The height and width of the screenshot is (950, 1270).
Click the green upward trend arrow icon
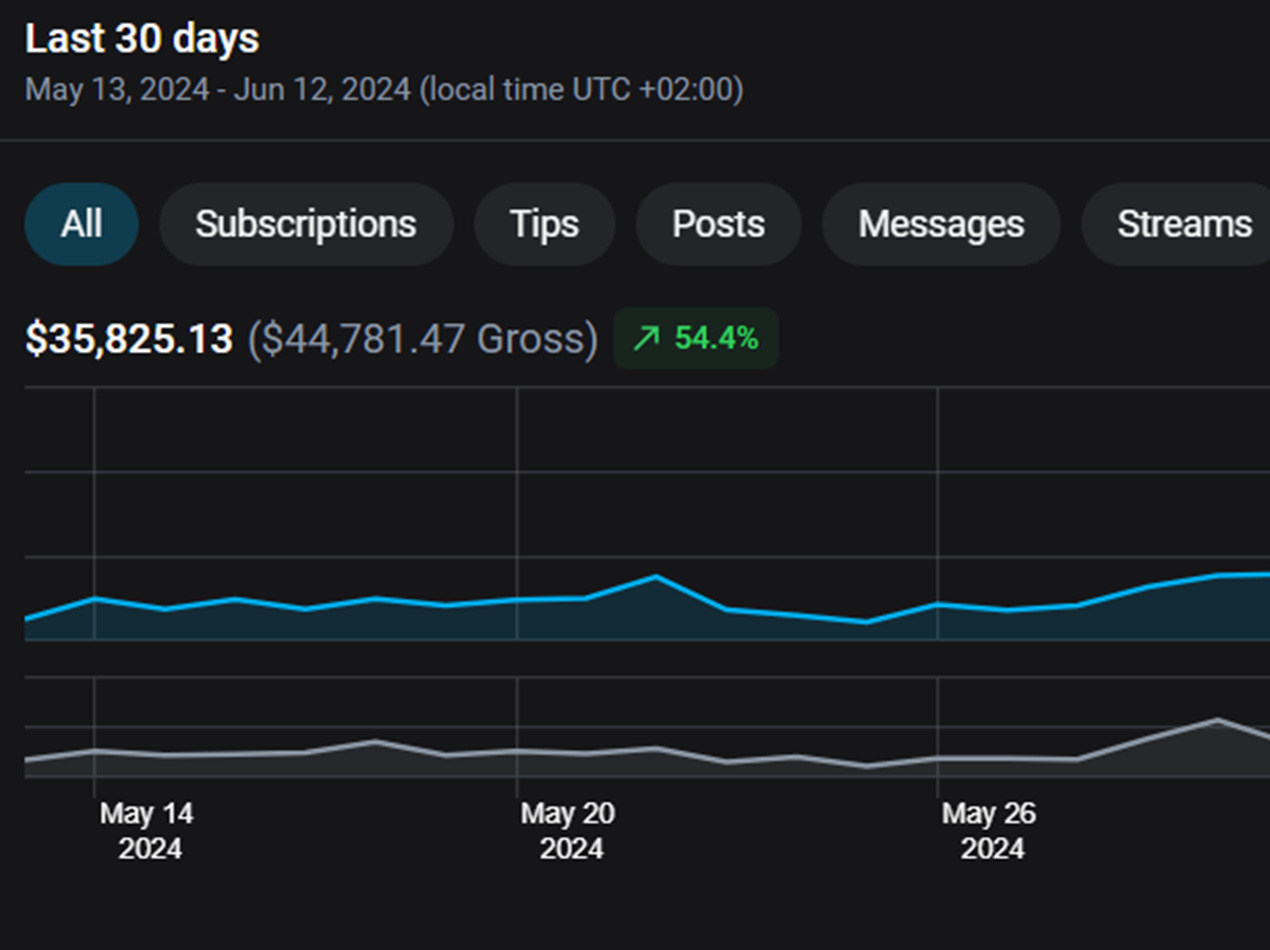646,339
